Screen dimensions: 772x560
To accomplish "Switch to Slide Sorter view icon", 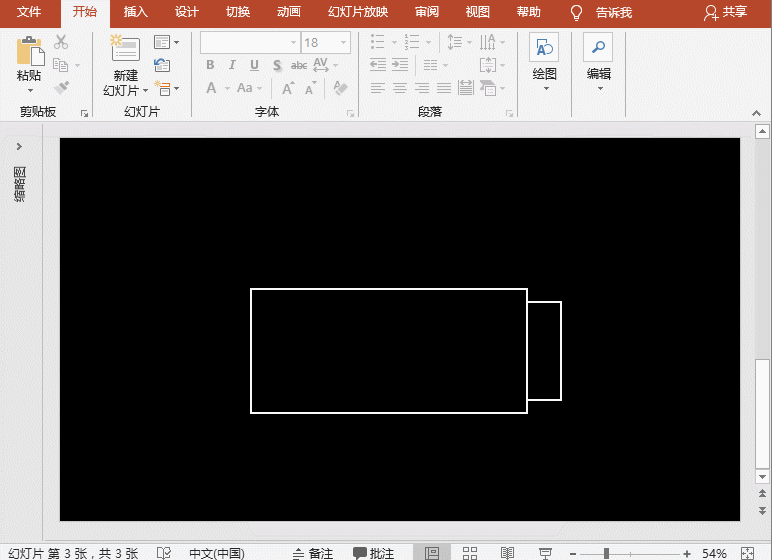I will [470, 553].
